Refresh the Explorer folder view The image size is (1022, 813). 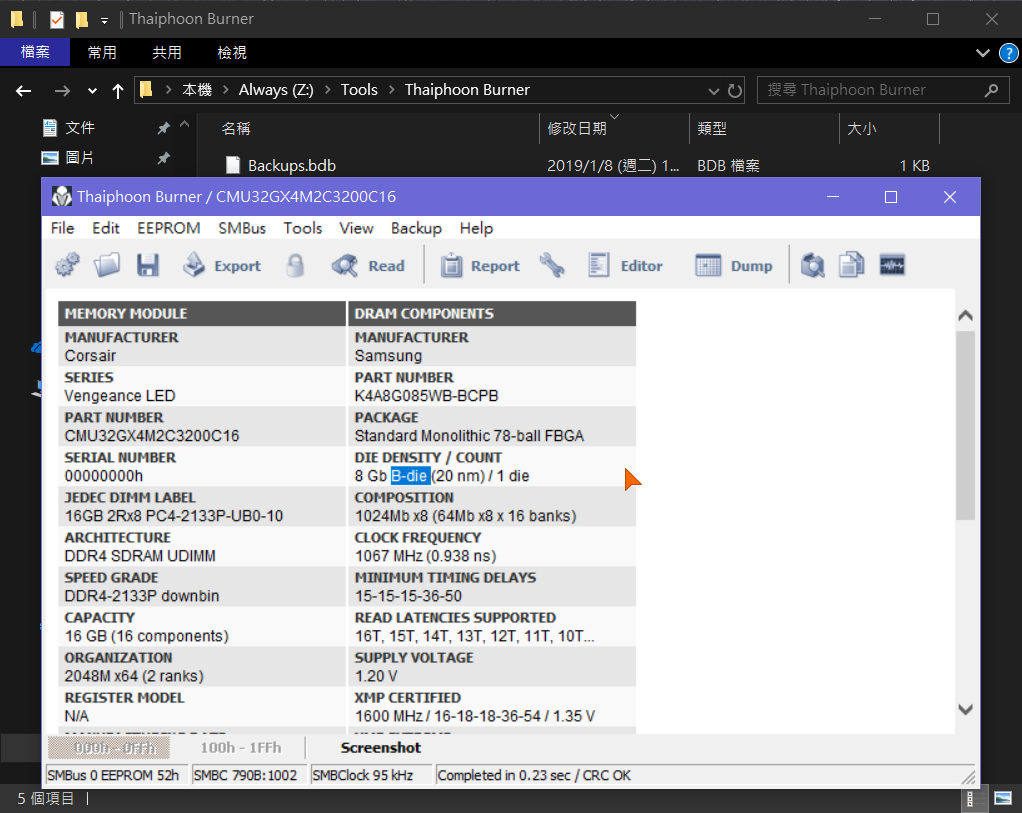(735, 91)
